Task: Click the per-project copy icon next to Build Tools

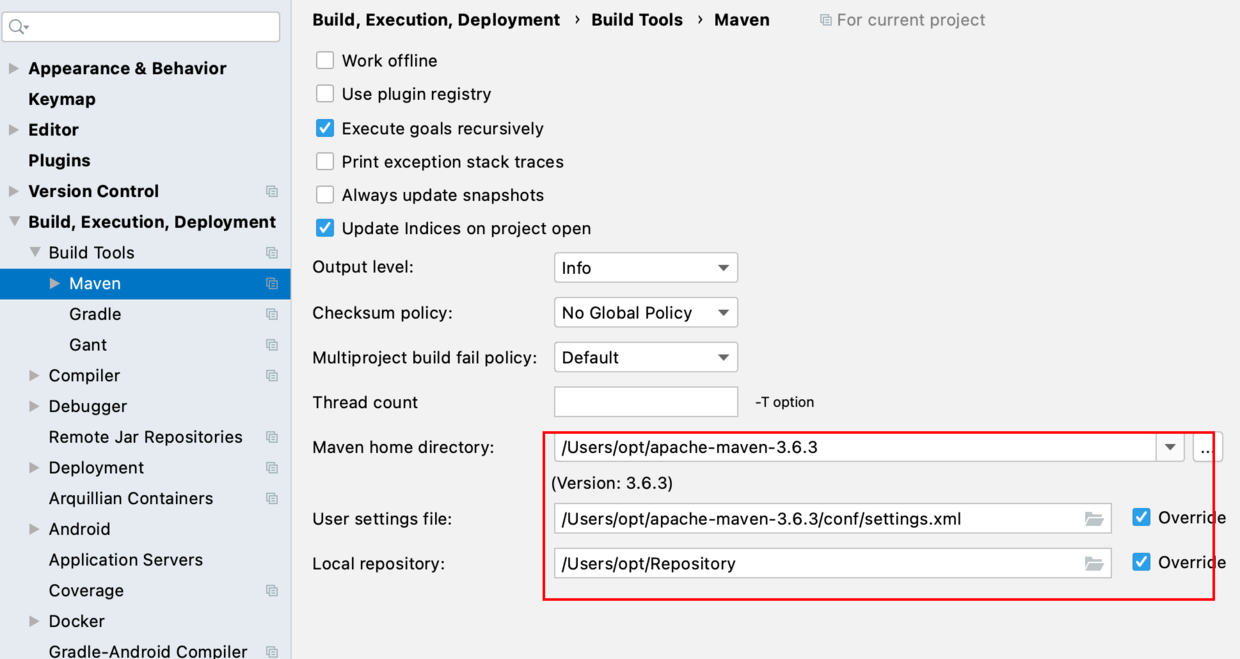Action: click(x=272, y=253)
